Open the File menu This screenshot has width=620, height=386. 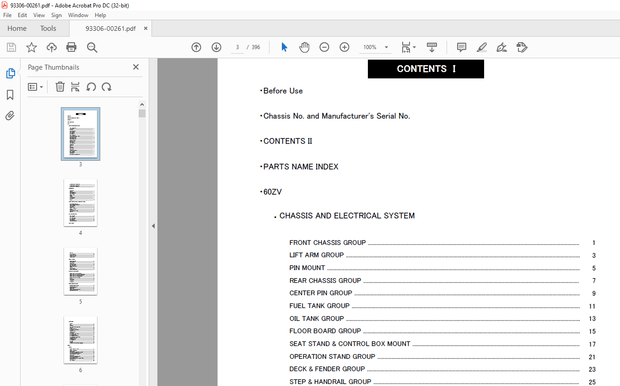7,15
